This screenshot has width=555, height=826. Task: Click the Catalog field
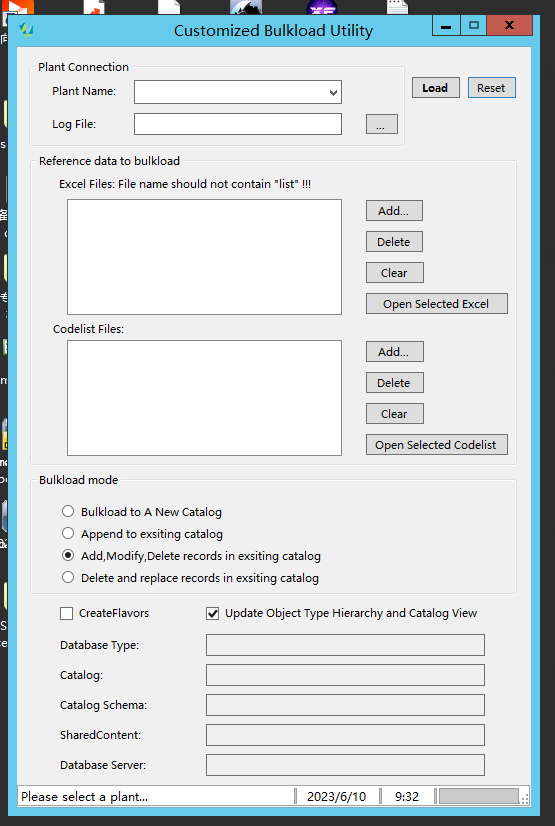click(345, 675)
